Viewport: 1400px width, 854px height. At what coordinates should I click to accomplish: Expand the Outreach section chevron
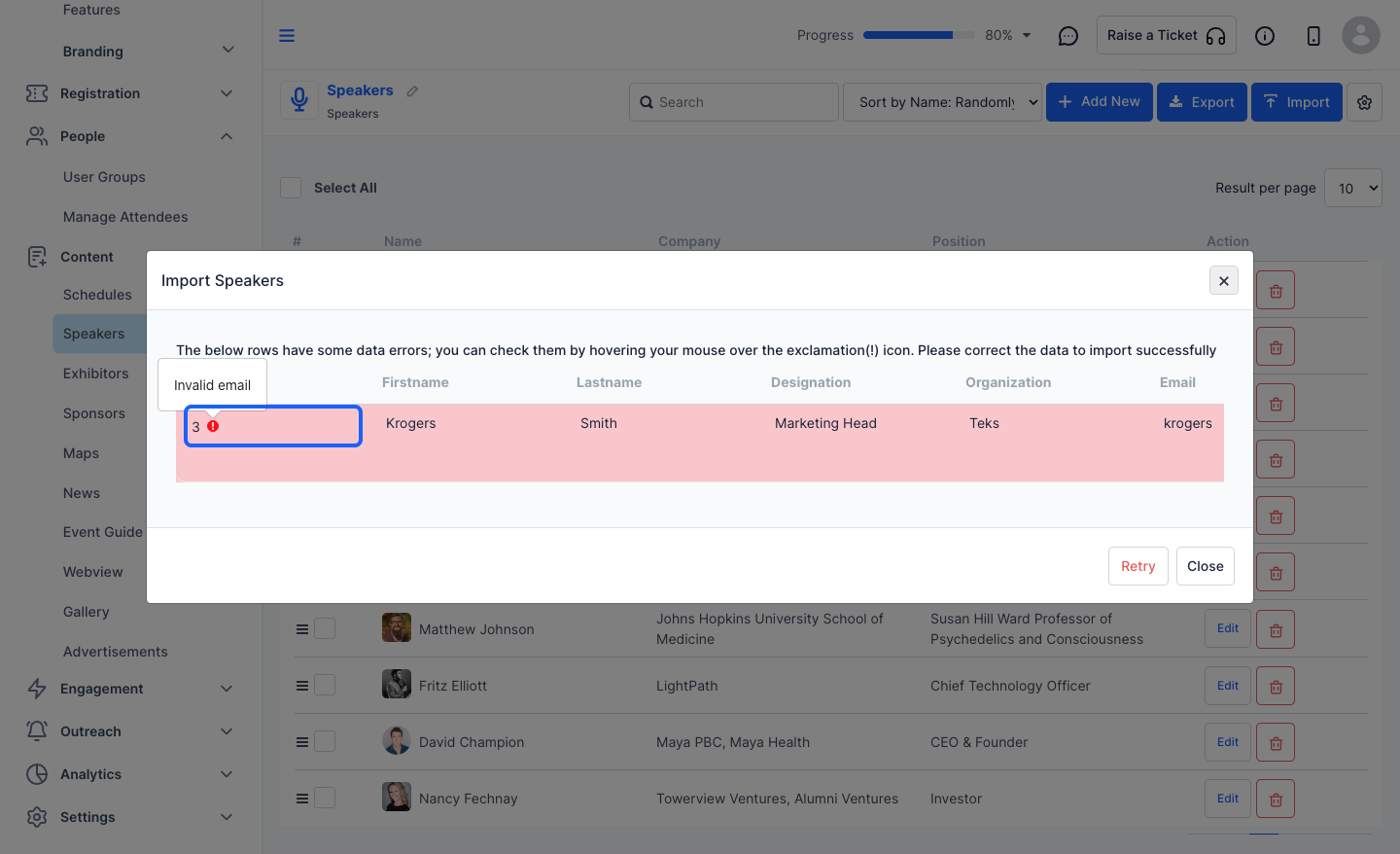[x=227, y=731]
